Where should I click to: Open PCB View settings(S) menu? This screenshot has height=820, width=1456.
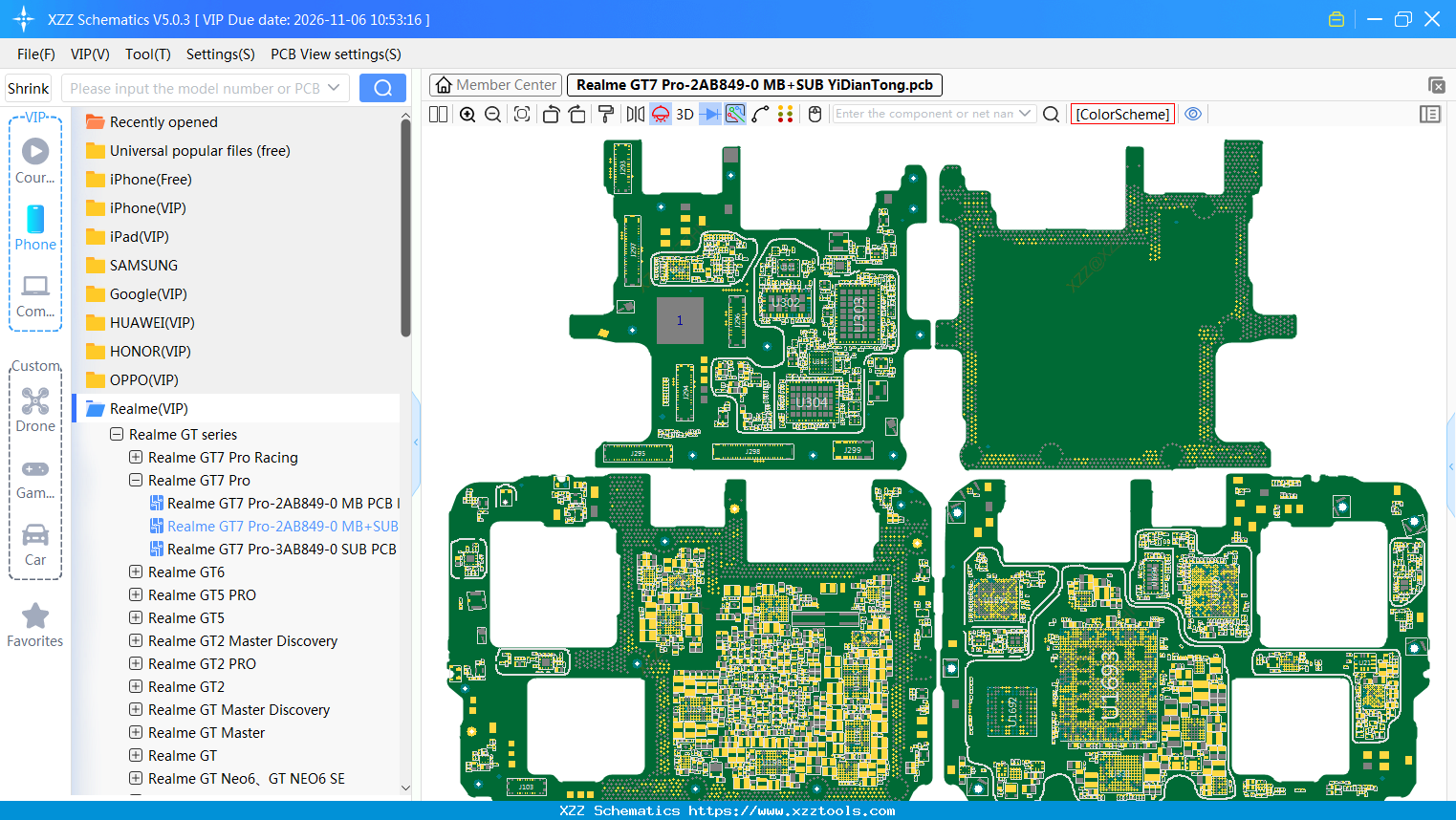click(336, 54)
